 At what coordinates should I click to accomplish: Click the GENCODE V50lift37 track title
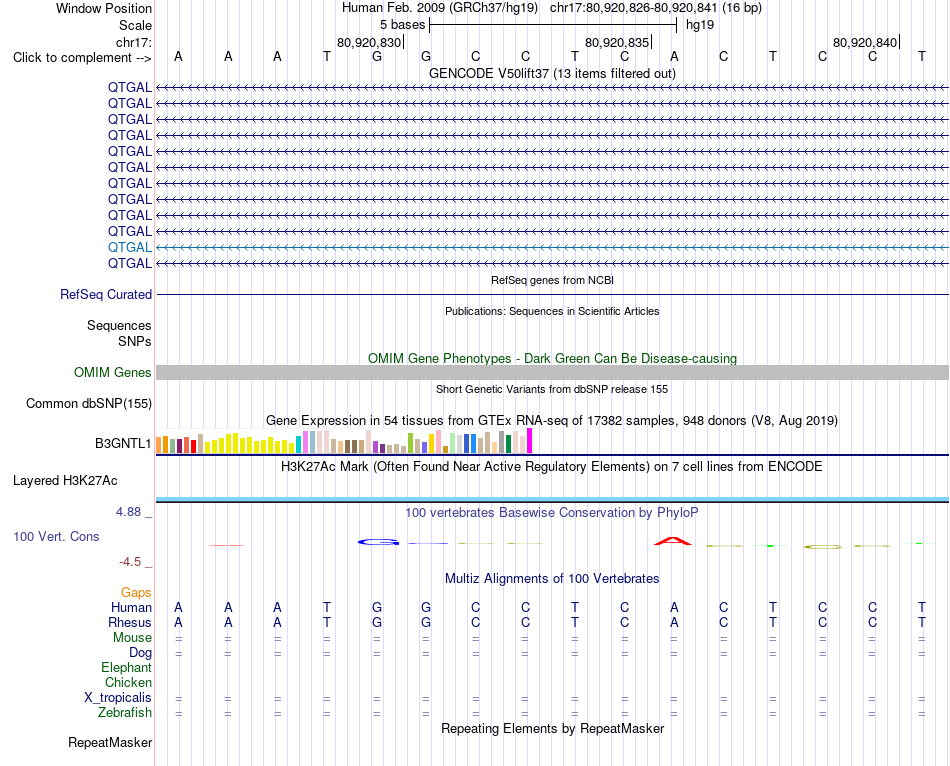click(552, 73)
